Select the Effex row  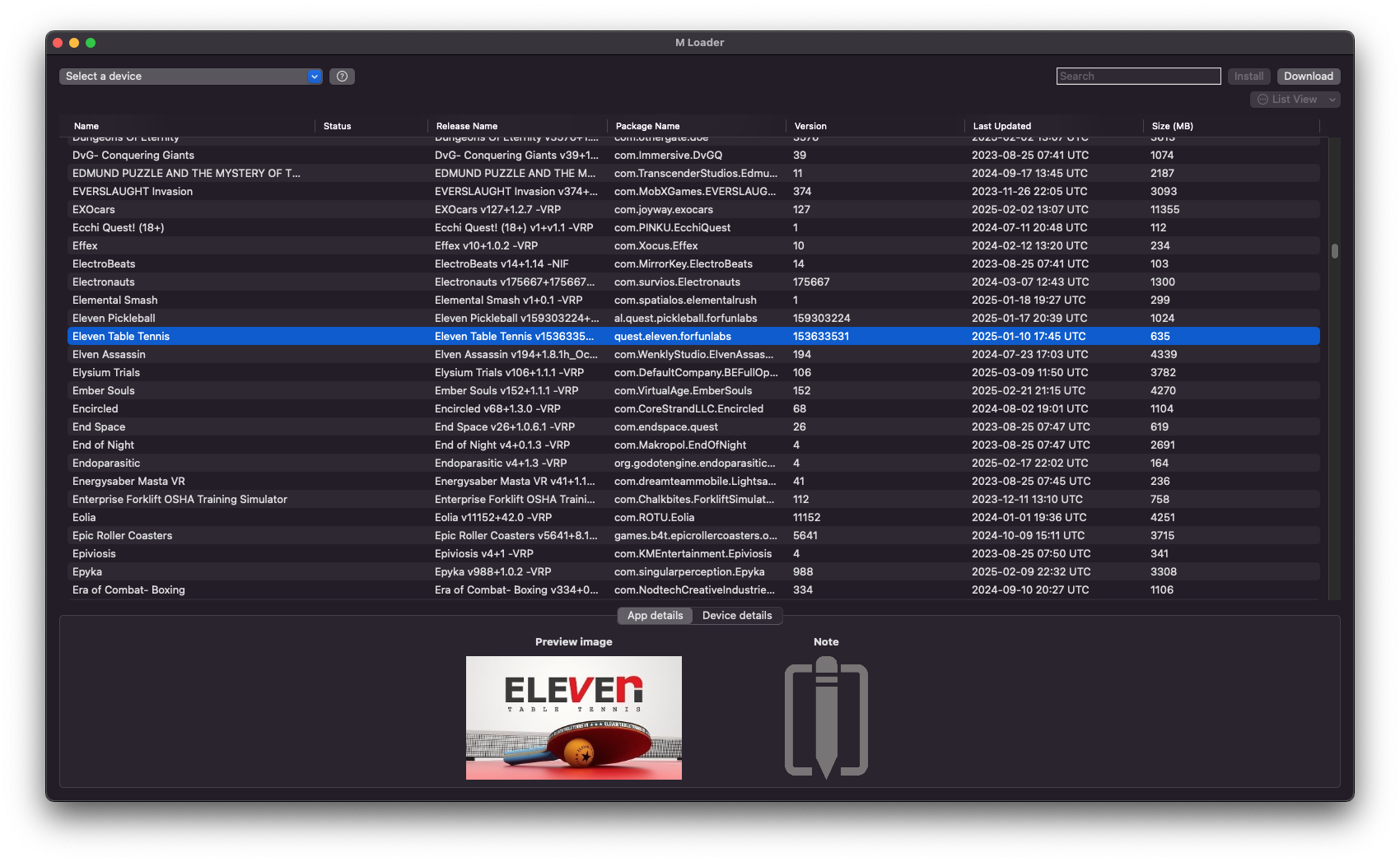coord(693,246)
